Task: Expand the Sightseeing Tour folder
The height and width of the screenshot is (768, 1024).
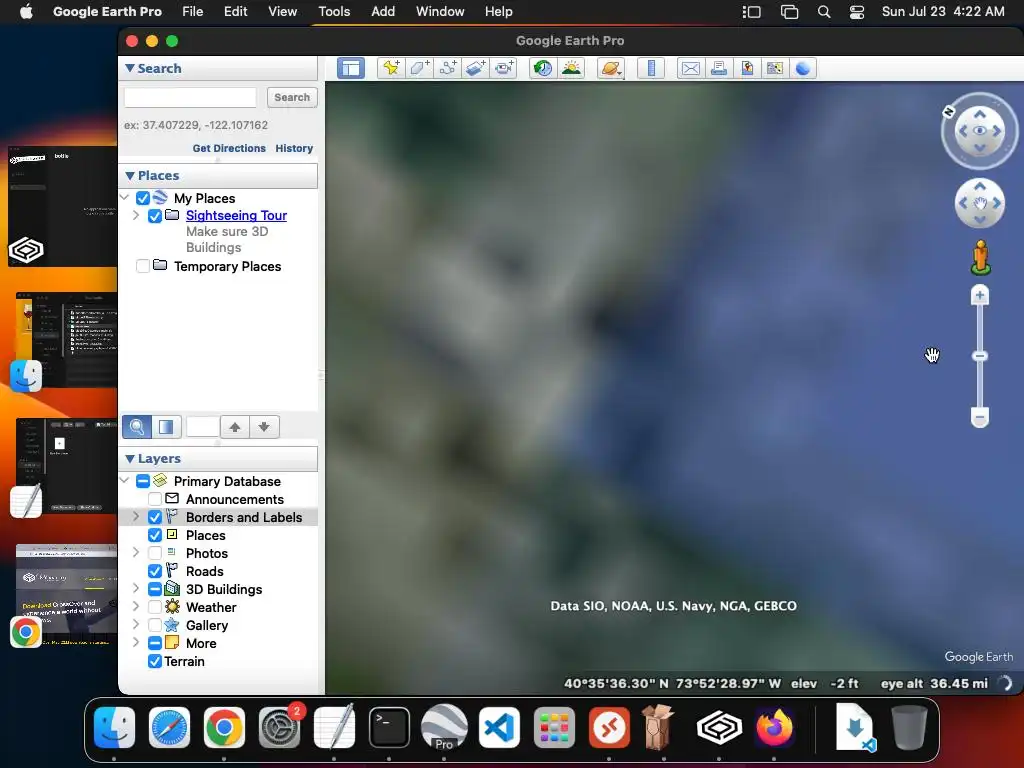Action: pyautogui.click(x=136, y=215)
